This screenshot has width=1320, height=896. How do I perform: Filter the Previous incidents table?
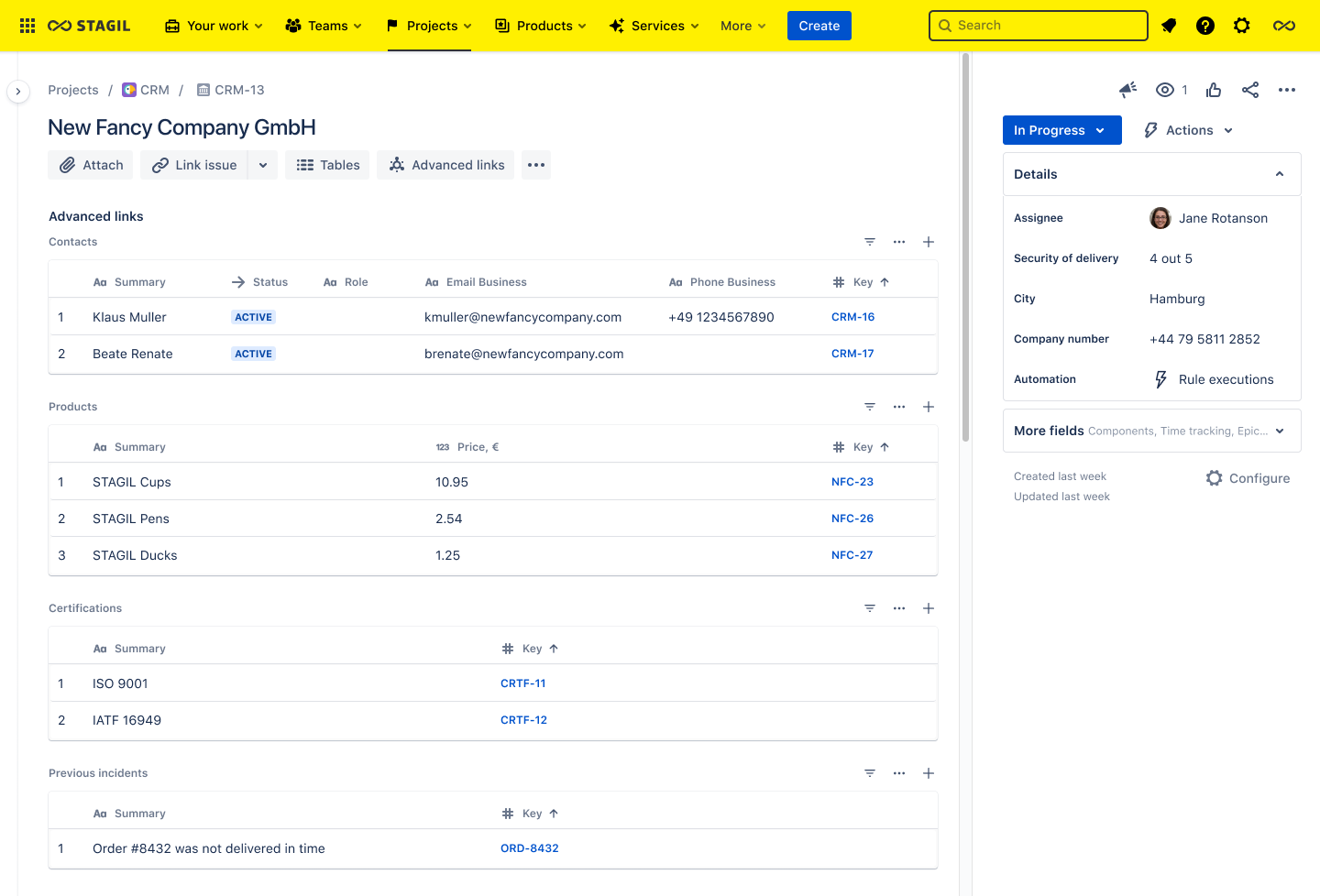870,773
